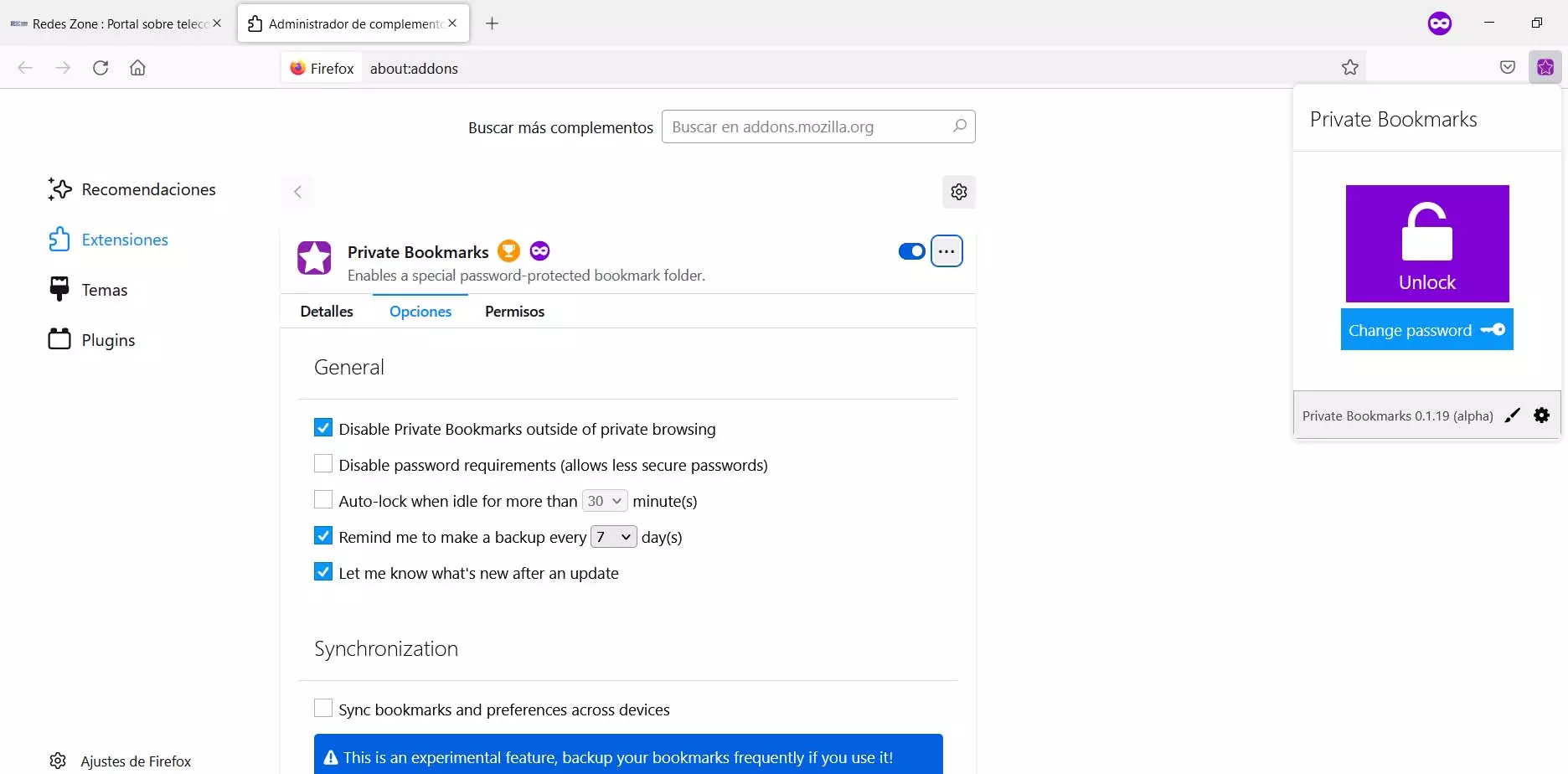Viewport: 1568px width, 774px height.
Task: Click the private window allowed badge
Action: tap(540, 250)
